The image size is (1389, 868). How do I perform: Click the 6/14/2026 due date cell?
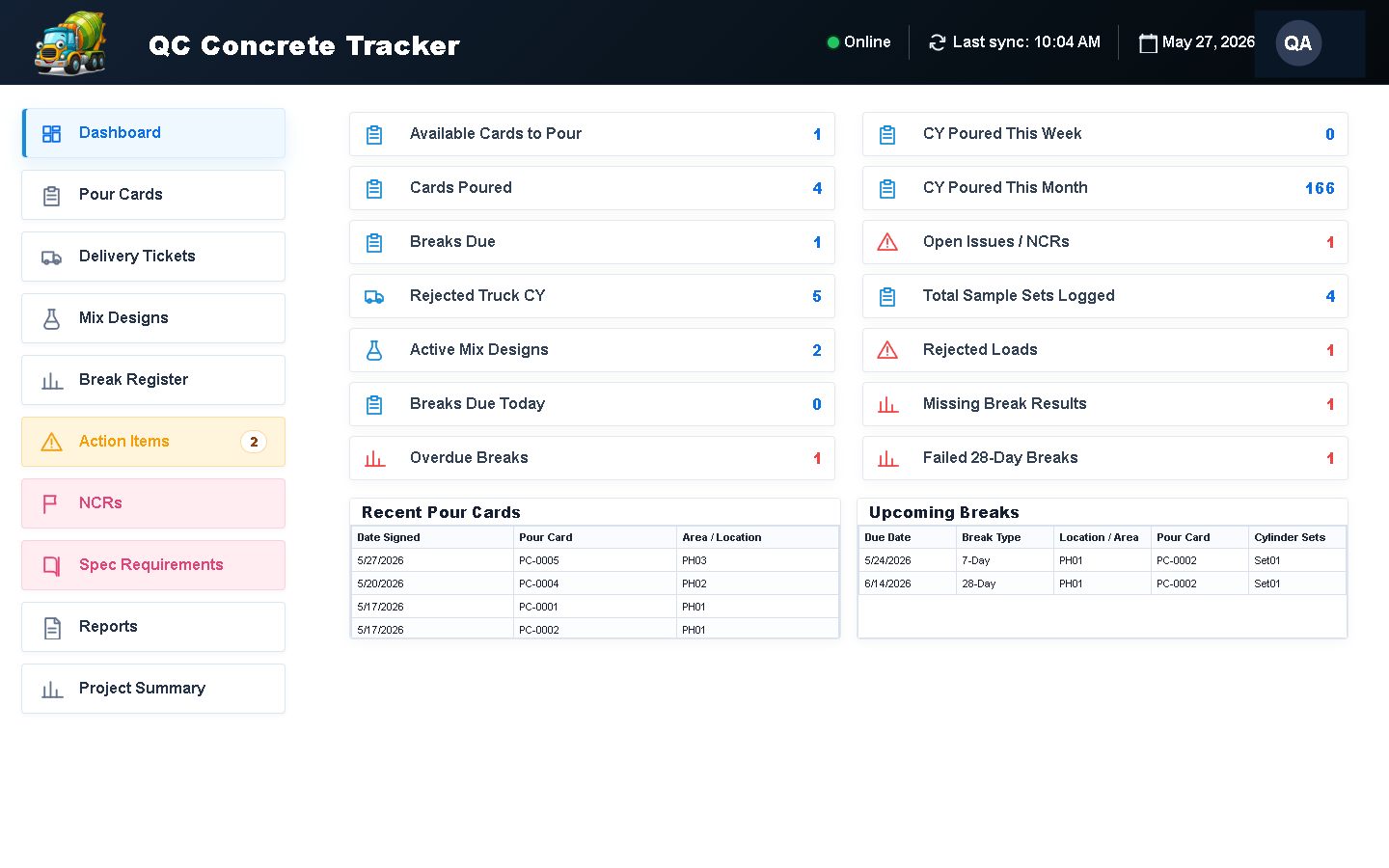click(x=908, y=583)
